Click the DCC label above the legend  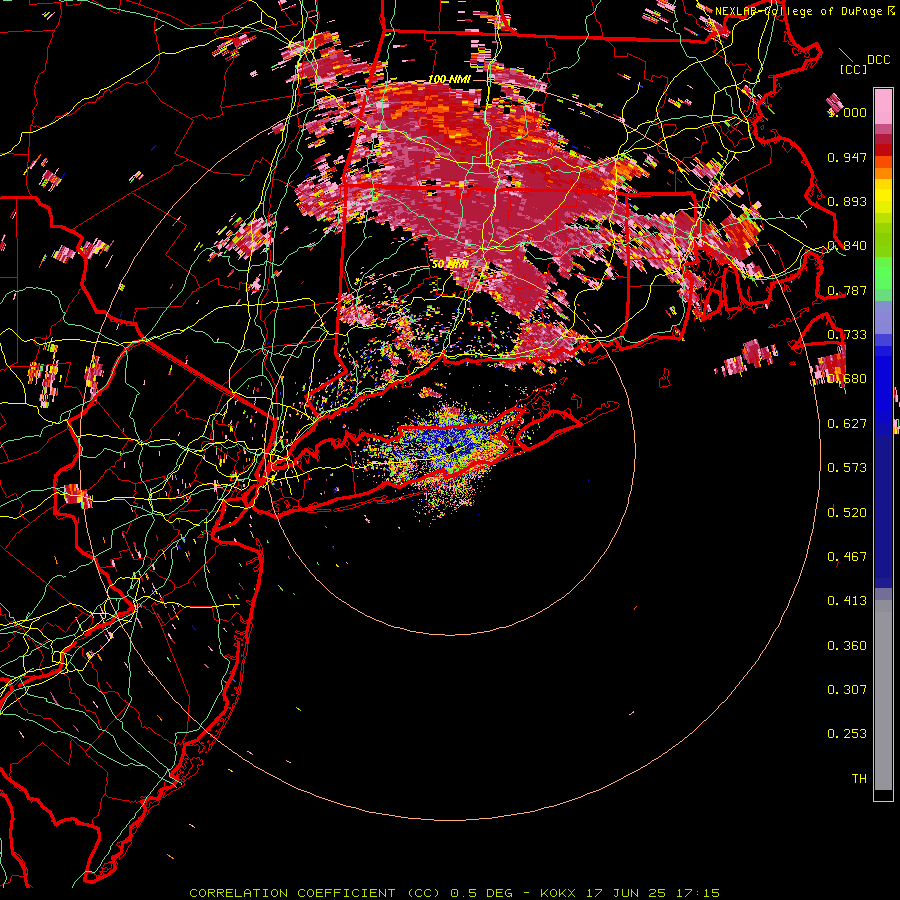point(879,60)
